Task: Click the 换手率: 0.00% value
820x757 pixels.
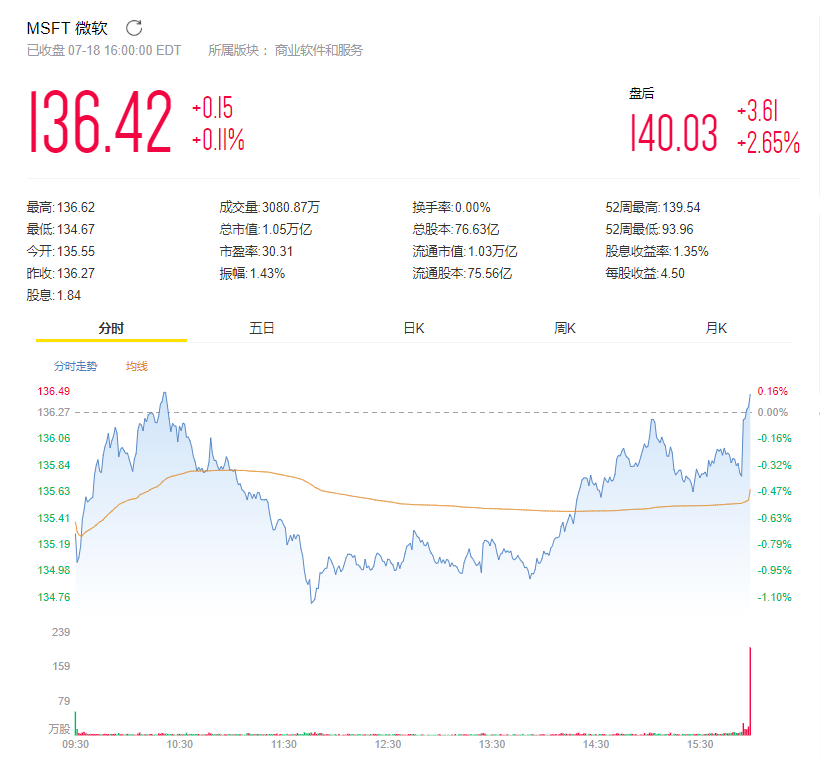Action: pyautogui.click(x=451, y=208)
